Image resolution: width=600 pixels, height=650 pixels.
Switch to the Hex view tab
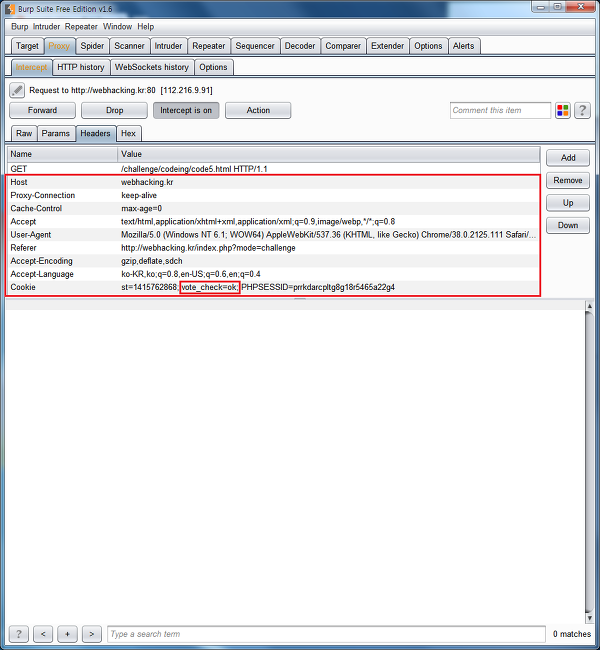click(129, 133)
